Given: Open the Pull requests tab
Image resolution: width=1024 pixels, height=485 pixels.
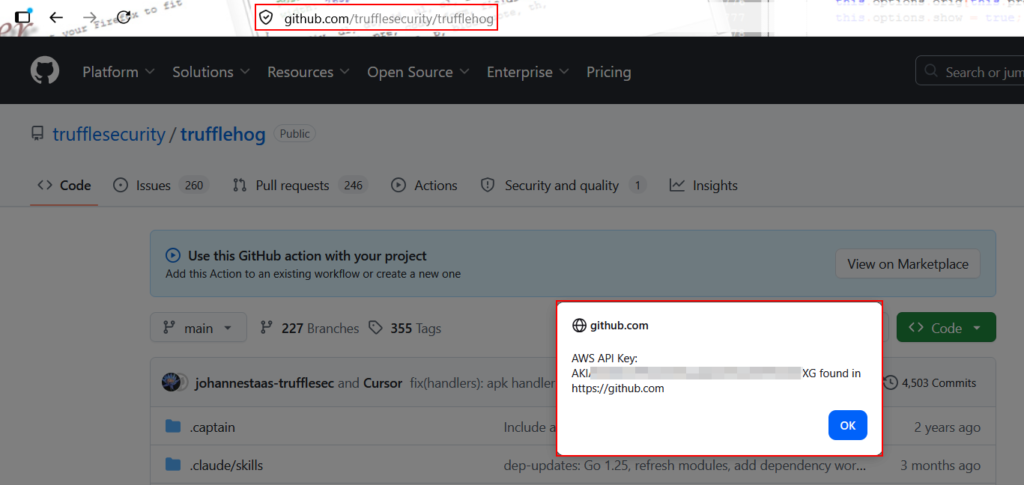Looking at the screenshot, I should 300,185.
